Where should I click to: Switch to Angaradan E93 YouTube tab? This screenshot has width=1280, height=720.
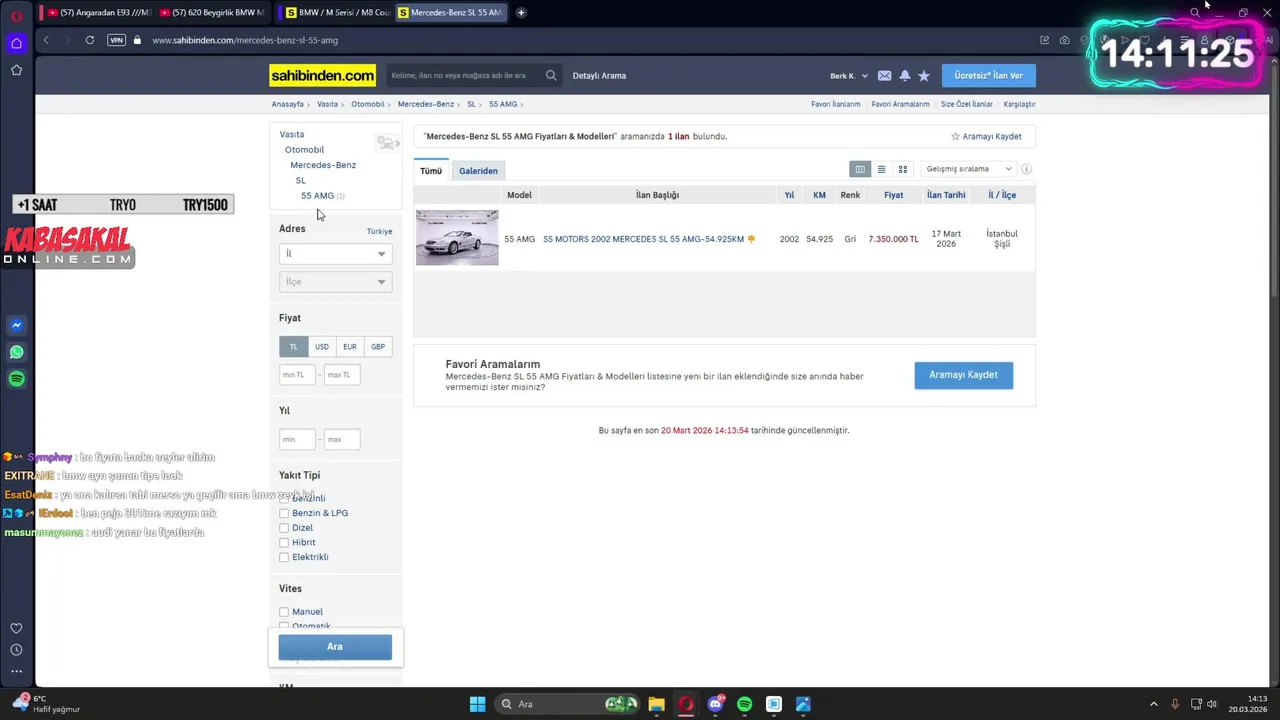coord(98,13)
